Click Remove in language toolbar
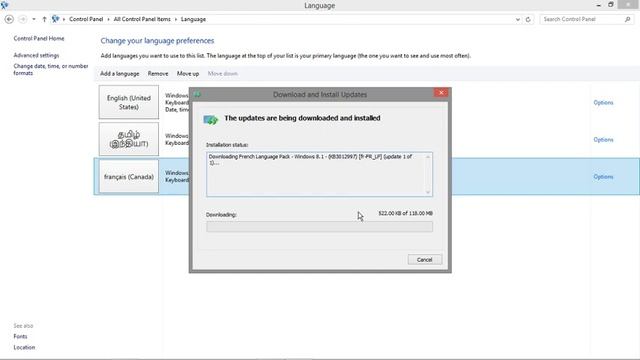 [158, 73]
